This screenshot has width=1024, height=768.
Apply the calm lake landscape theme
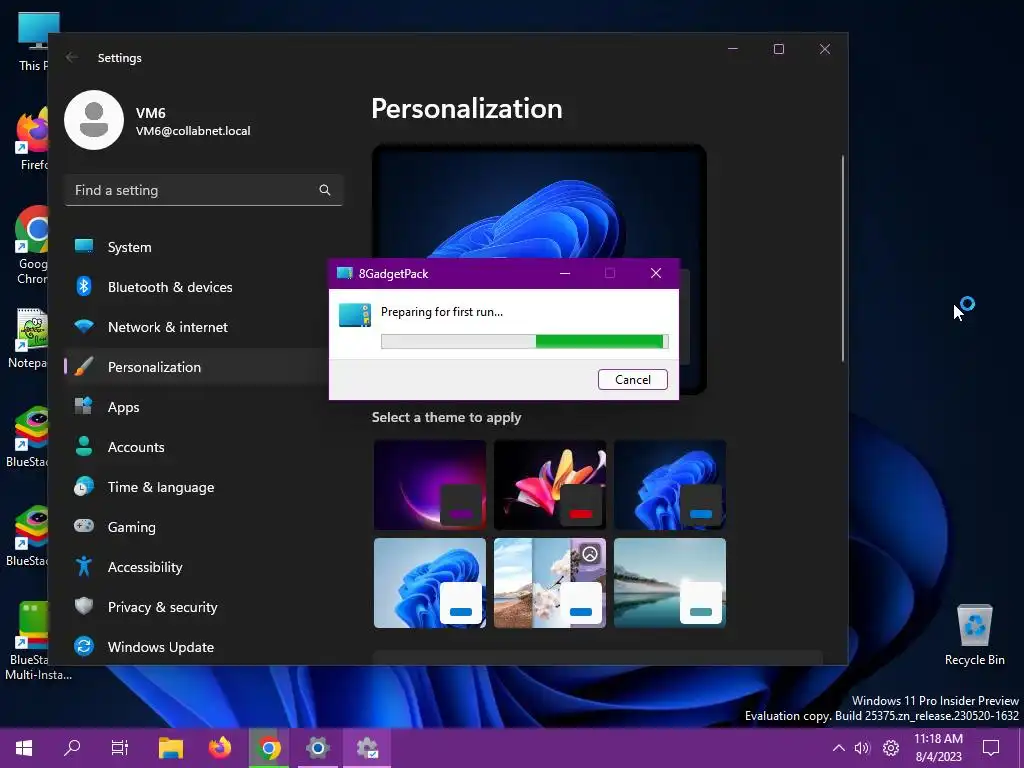coord(670,583)
